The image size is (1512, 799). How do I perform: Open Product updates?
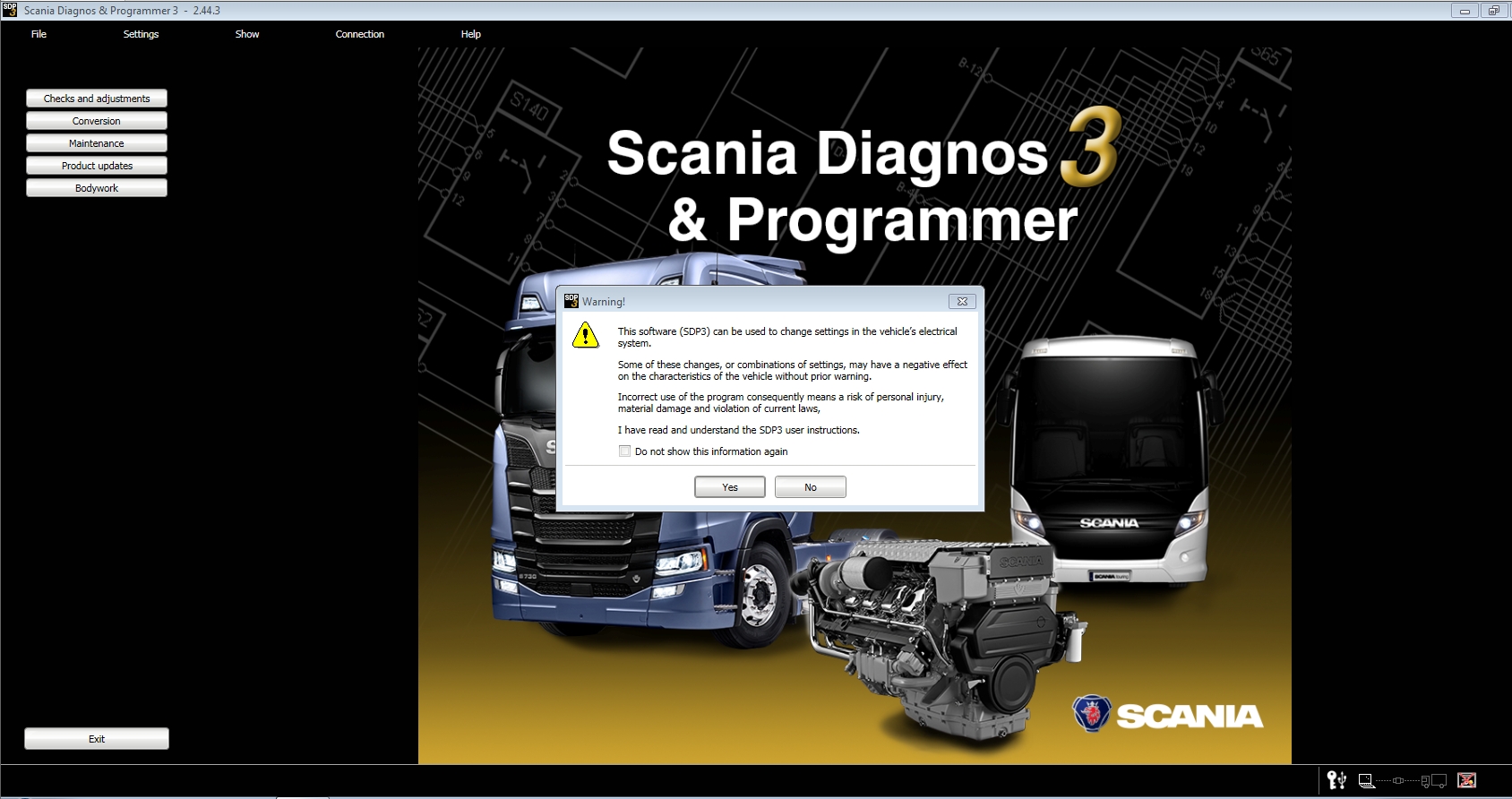coord(97,166)
